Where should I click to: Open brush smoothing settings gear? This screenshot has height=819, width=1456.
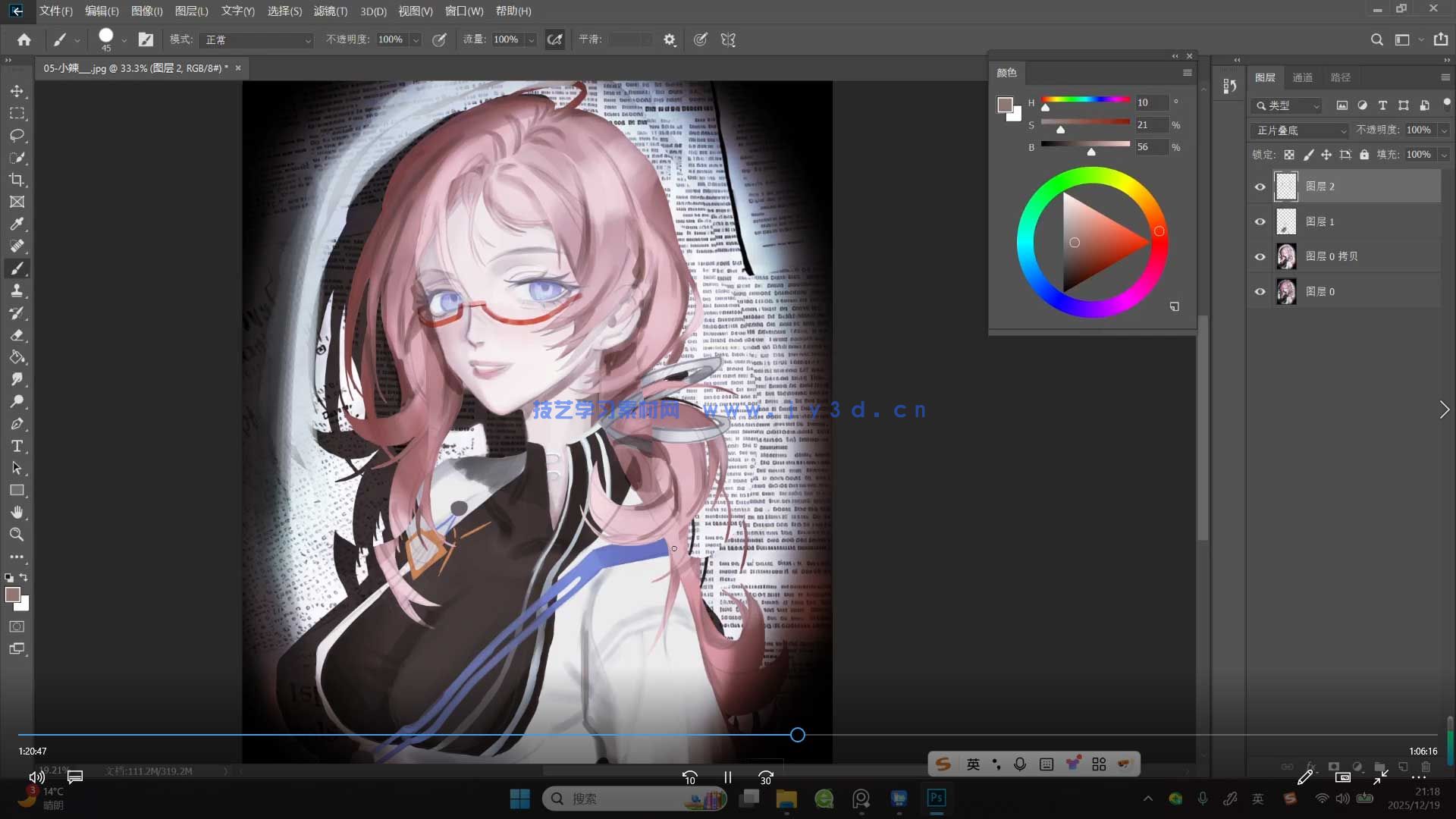point(669,39)
